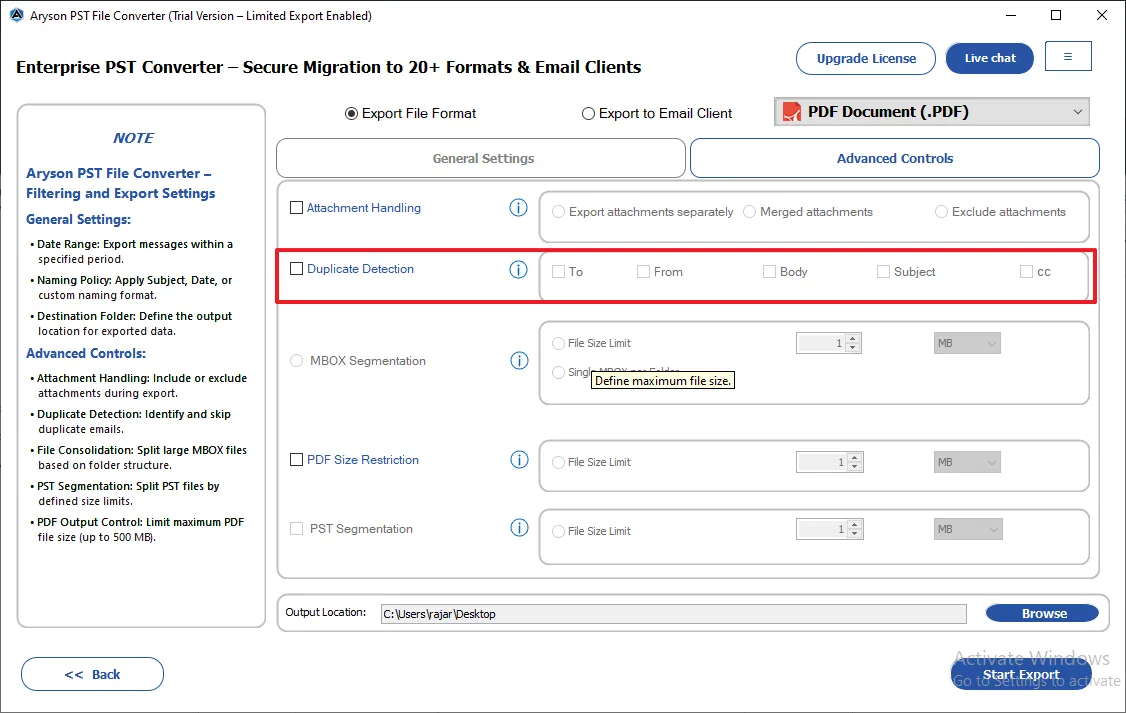Image resolution: width=1126 pixels, height=713 pixels.
Task: Click 'Aryson PST File Converter –' note title
Action: coord(118,173)
